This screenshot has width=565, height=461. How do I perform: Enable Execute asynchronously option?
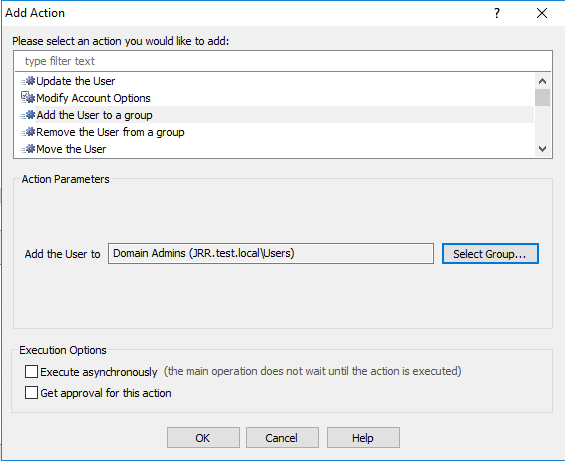[x=31, y=371]
